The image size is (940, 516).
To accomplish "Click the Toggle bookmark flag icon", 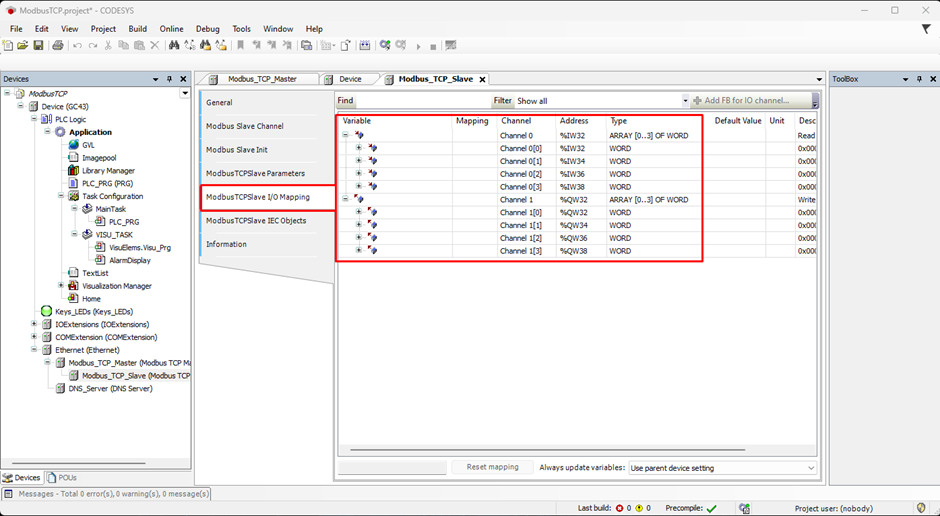I will coord(240,46).
